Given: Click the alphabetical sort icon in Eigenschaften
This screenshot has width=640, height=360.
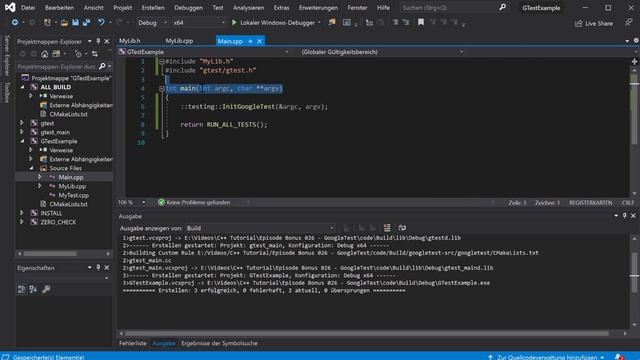Looking at the screenshot, I should (33, 289).
